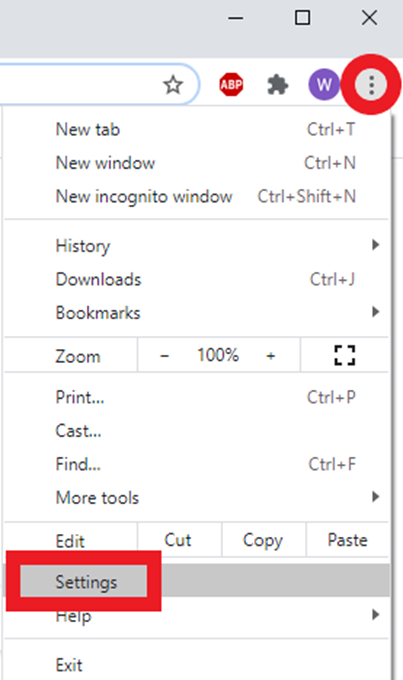Choose Exit at the menu bottom
403x680 pixels.
pyautogui.click(x=196, y=664)
